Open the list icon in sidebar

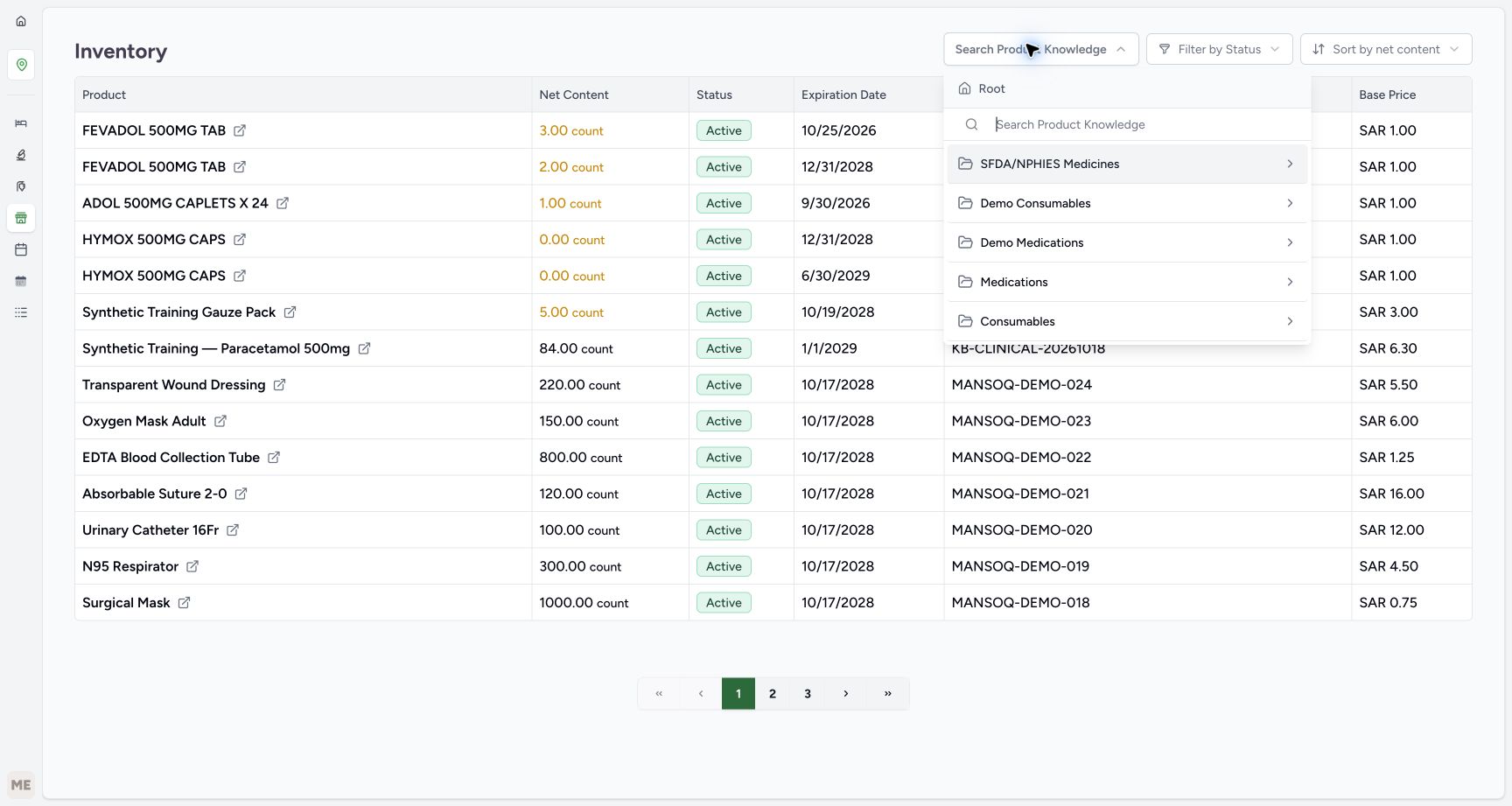tap(21, 312)
